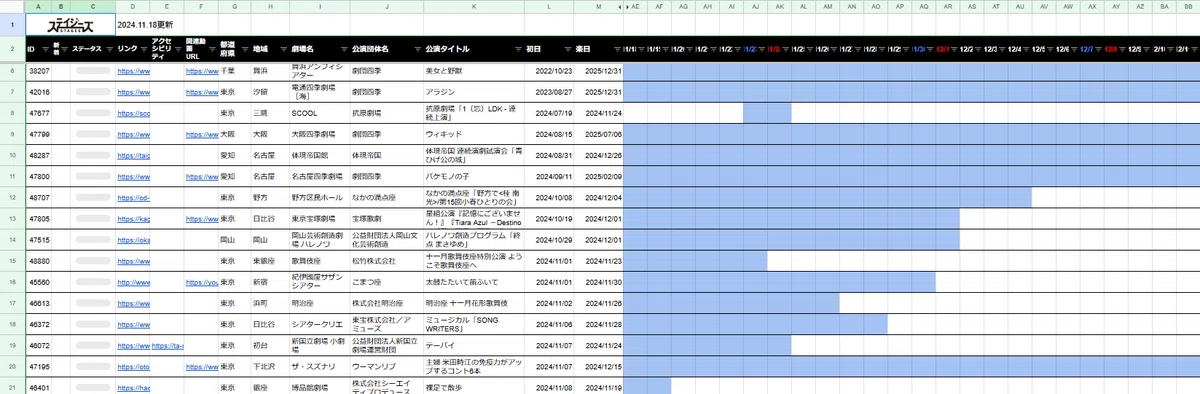Open the https://ta-r accessibility link in row 46072
This screenshot has width=1200, height=394.
click(168, 345)
